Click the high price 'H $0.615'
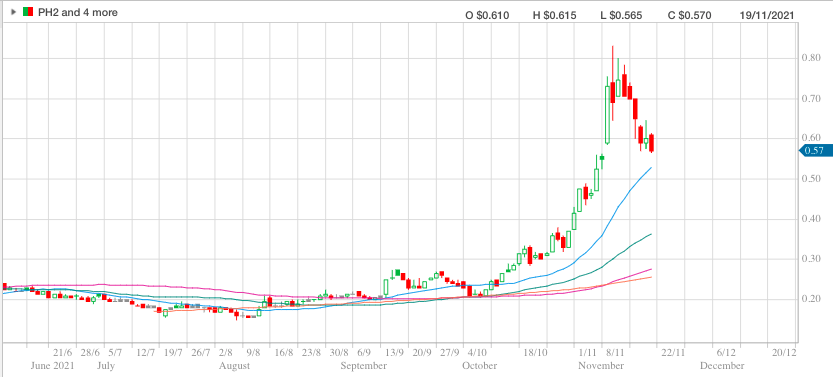This screenshot has height=377, width=833. pos(555,15)
